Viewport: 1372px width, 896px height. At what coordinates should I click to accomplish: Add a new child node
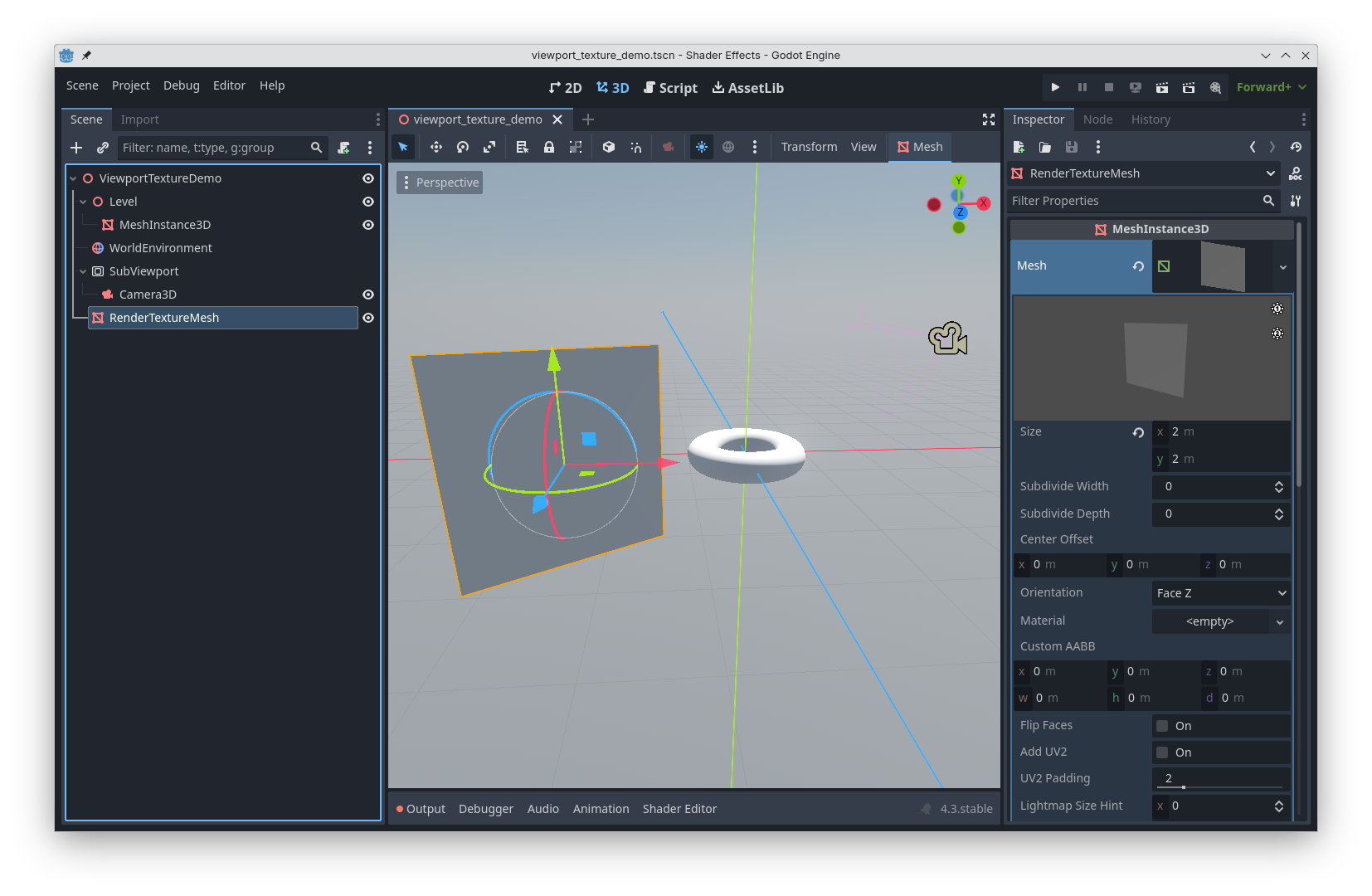tap(76, 148)
